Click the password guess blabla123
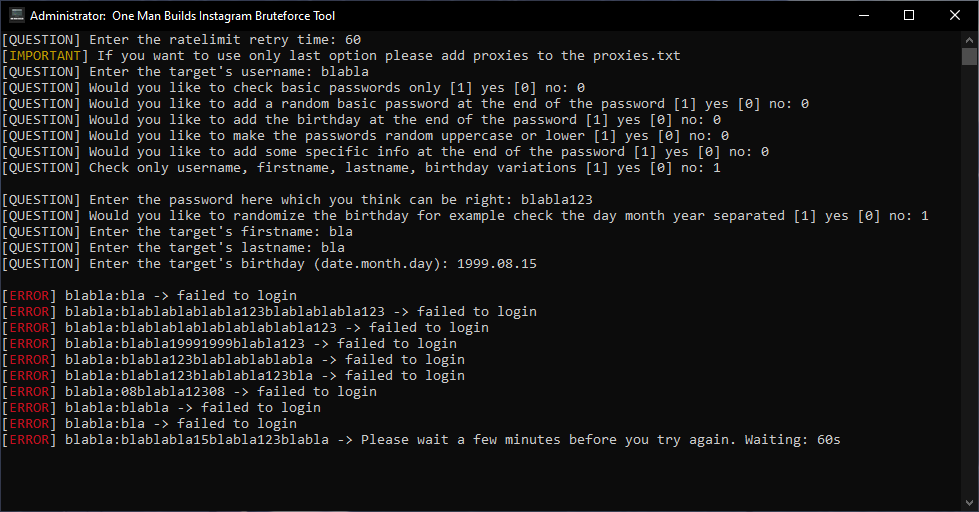Image resolution: width=979 pixels, height=512 pixels. point(556,200)
